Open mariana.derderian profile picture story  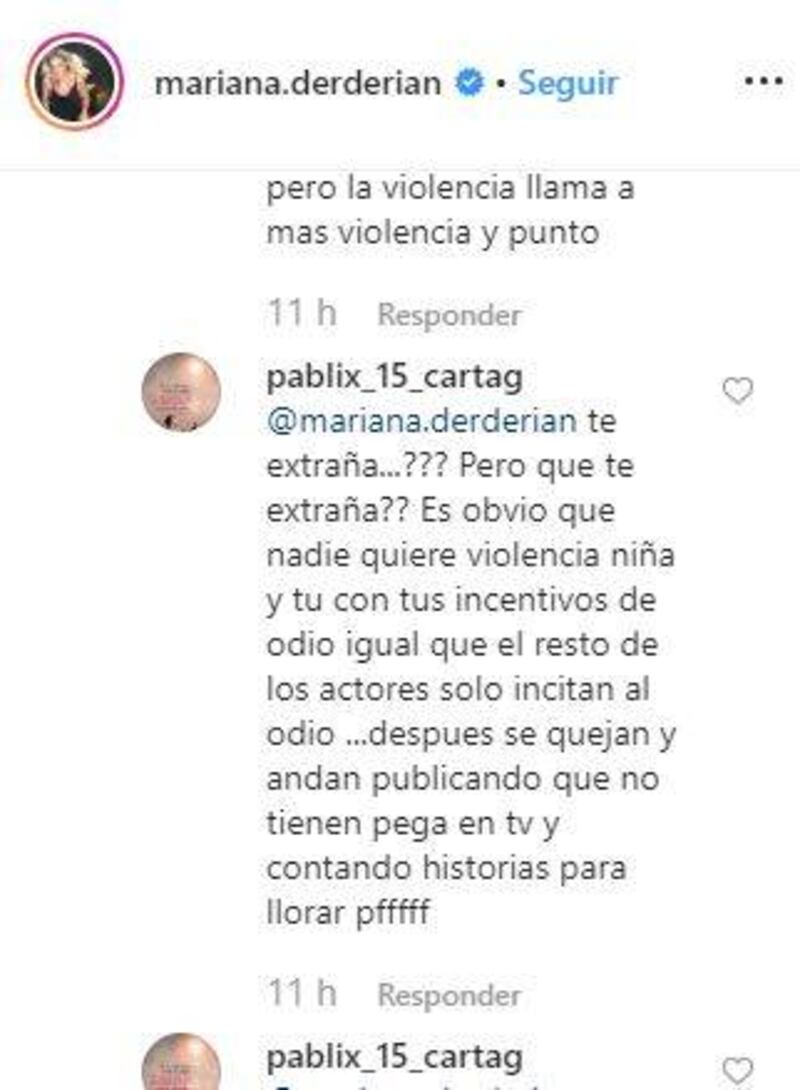click(x=74, y=81)
